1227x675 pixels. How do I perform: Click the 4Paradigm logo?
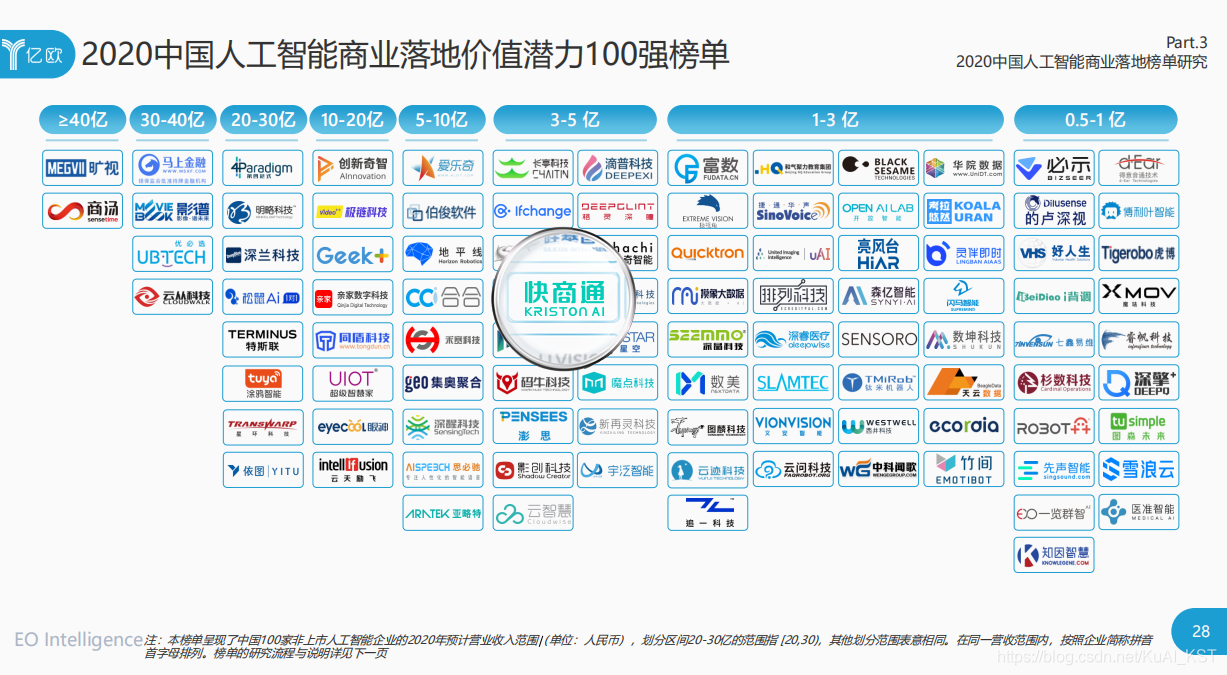pyautogui.click(x=262, y=167)
